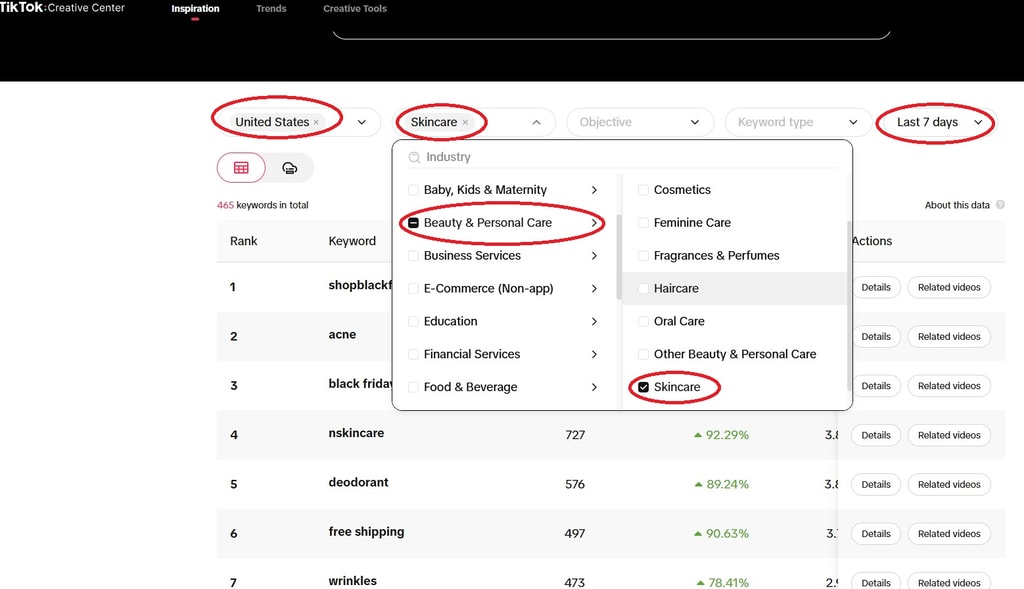The width and height of the screenshot is (1024, 589).
Task: Remove the United States tag
Action: click(316, 122)
